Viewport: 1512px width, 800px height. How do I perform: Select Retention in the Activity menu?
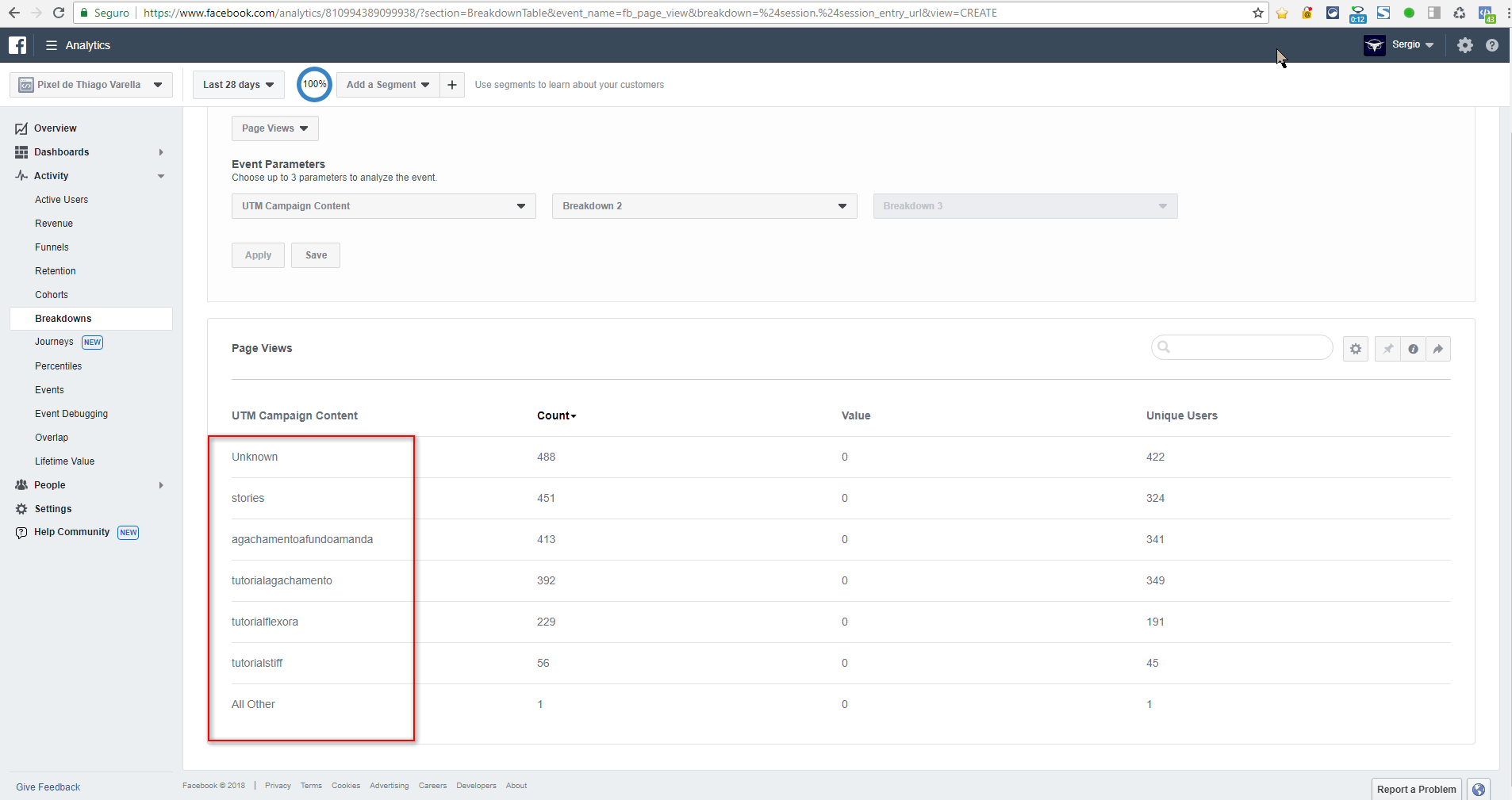tap(56, 271)
